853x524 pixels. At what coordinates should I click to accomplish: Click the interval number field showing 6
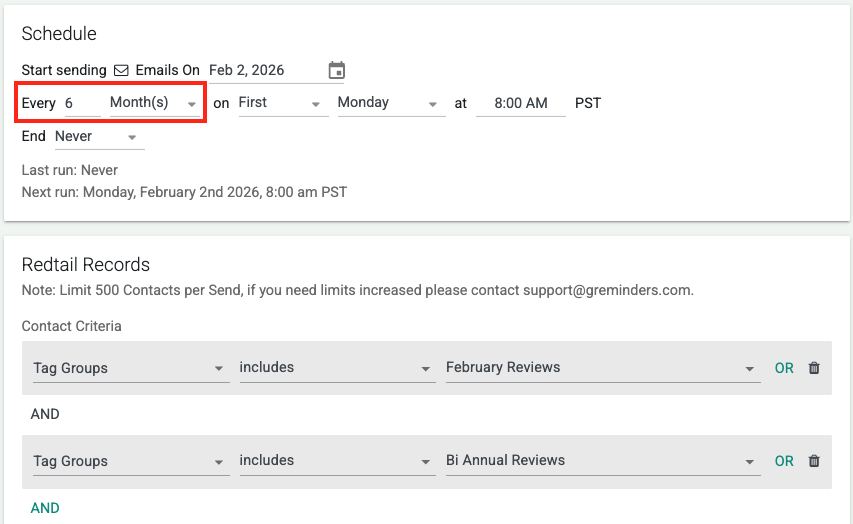pos(81,103)
